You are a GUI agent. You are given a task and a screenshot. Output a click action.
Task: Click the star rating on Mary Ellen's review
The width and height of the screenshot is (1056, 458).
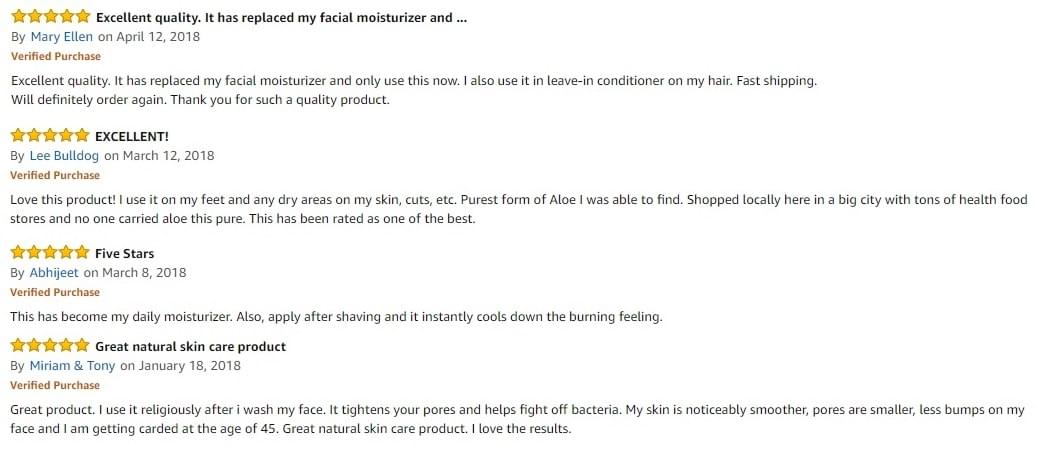point(50,17)
